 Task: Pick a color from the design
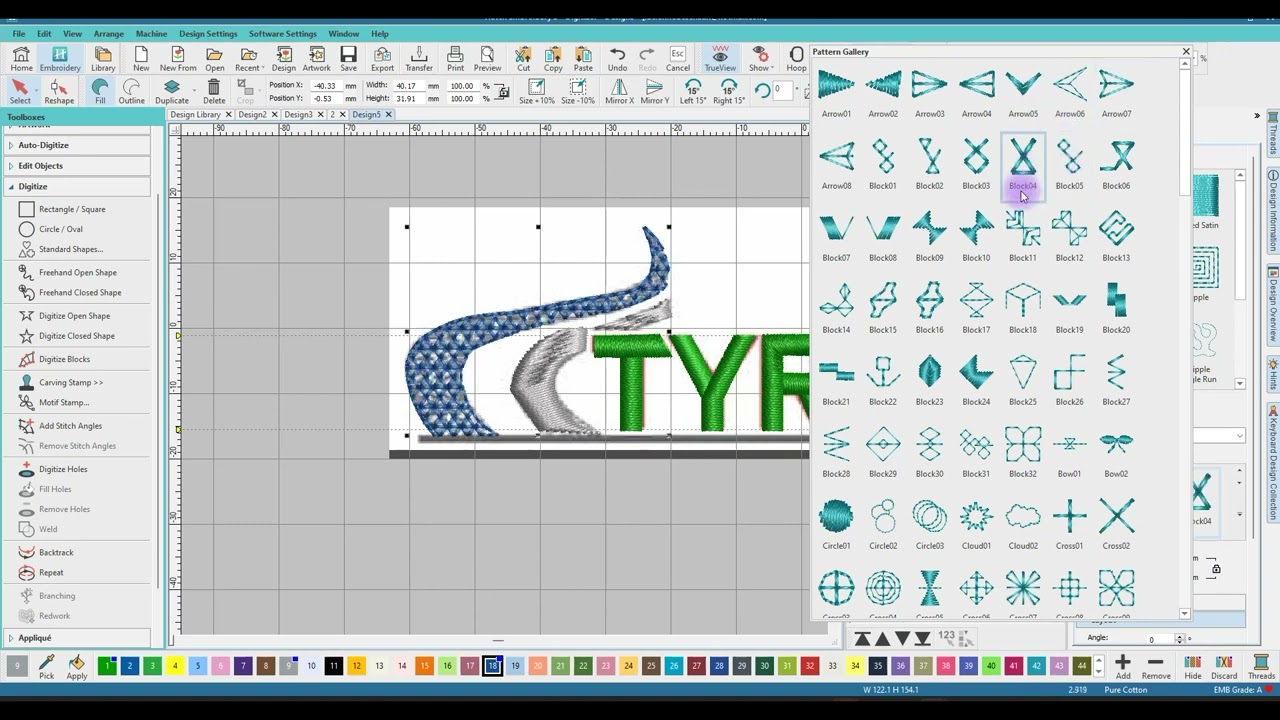pyautogui.click(x=46, y=668)
